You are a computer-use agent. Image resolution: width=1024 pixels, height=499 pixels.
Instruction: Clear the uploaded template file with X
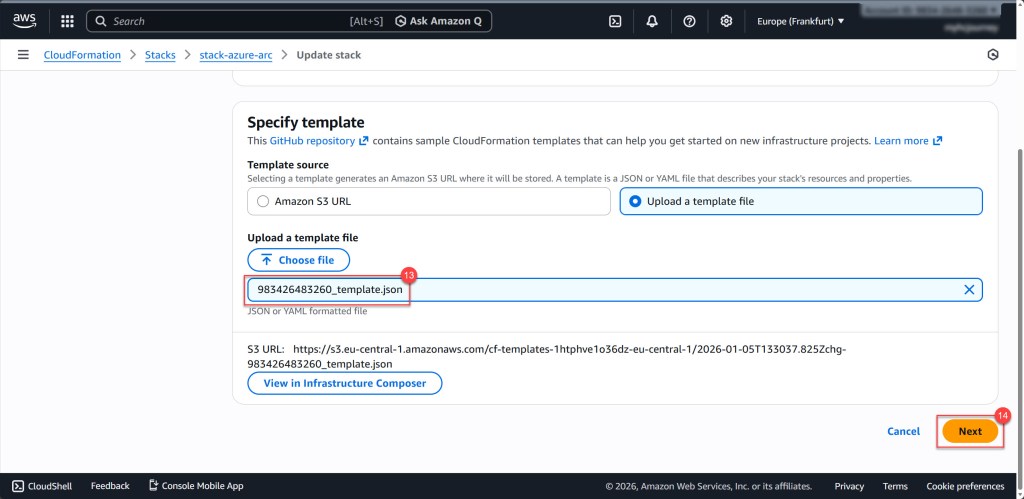(x=968, y=289)
